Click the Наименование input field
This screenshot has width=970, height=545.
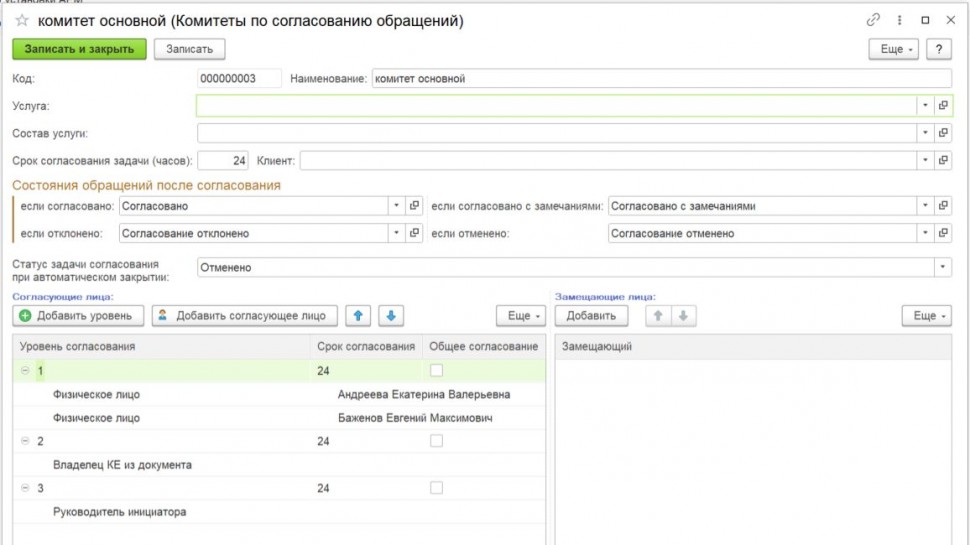[660, 79]
